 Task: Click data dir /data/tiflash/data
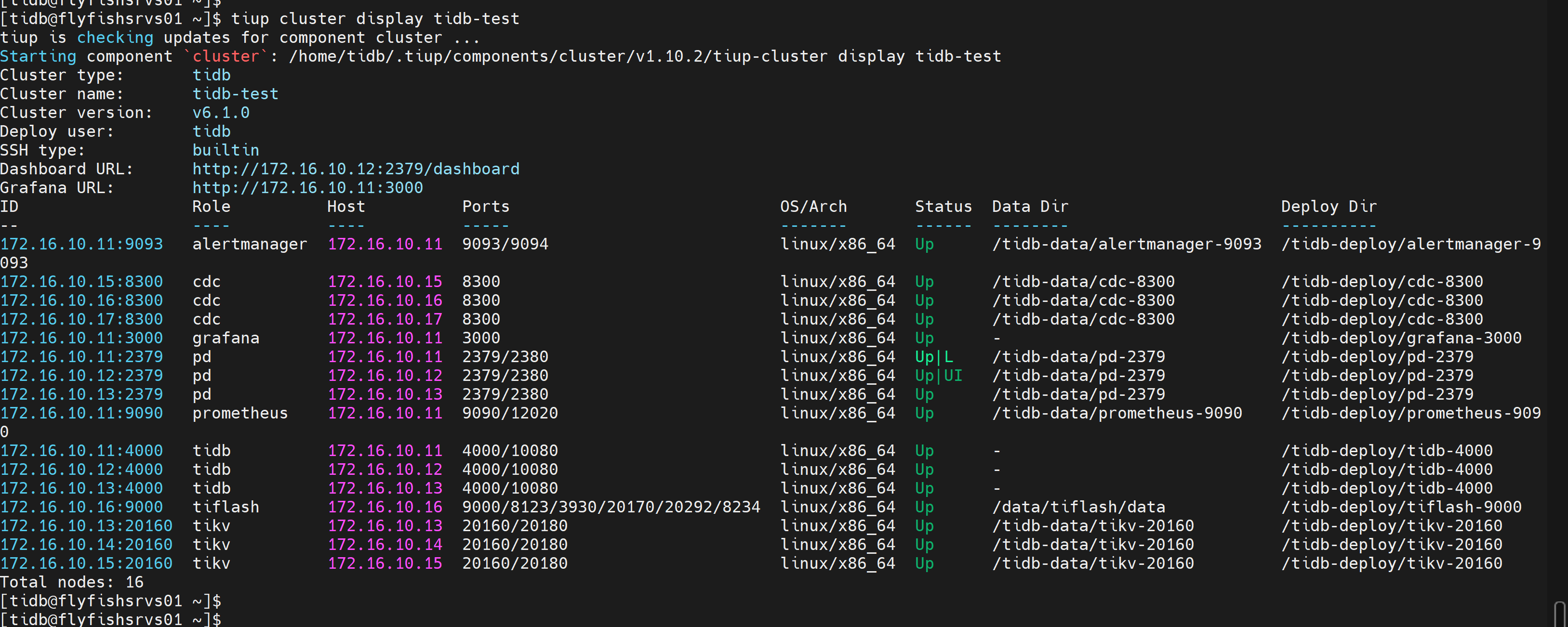[1078, 507]
